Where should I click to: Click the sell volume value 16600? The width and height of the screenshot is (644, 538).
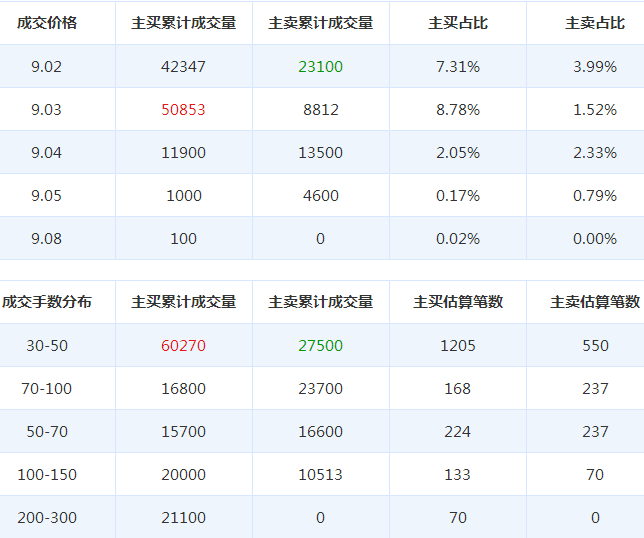[320, 432]
